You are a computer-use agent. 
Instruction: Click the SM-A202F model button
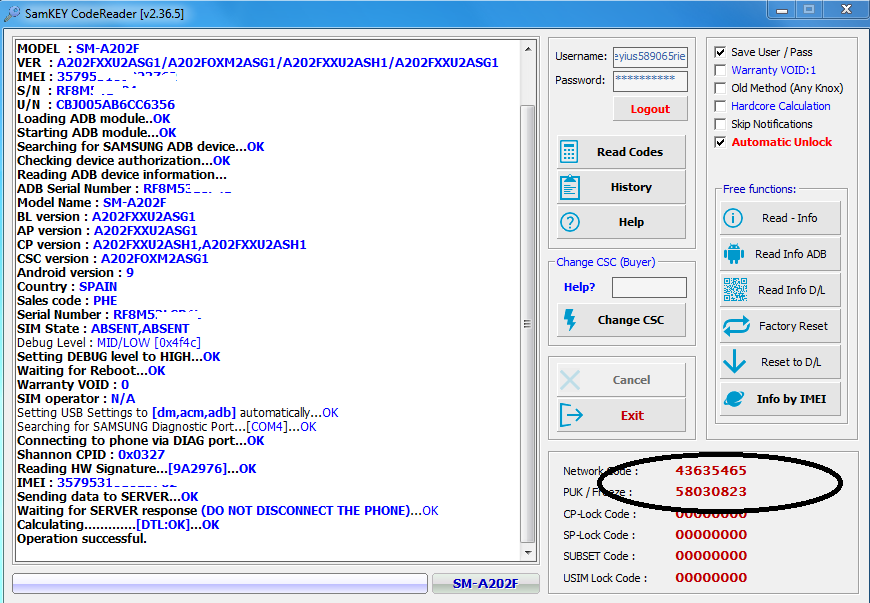pos(485,583)
